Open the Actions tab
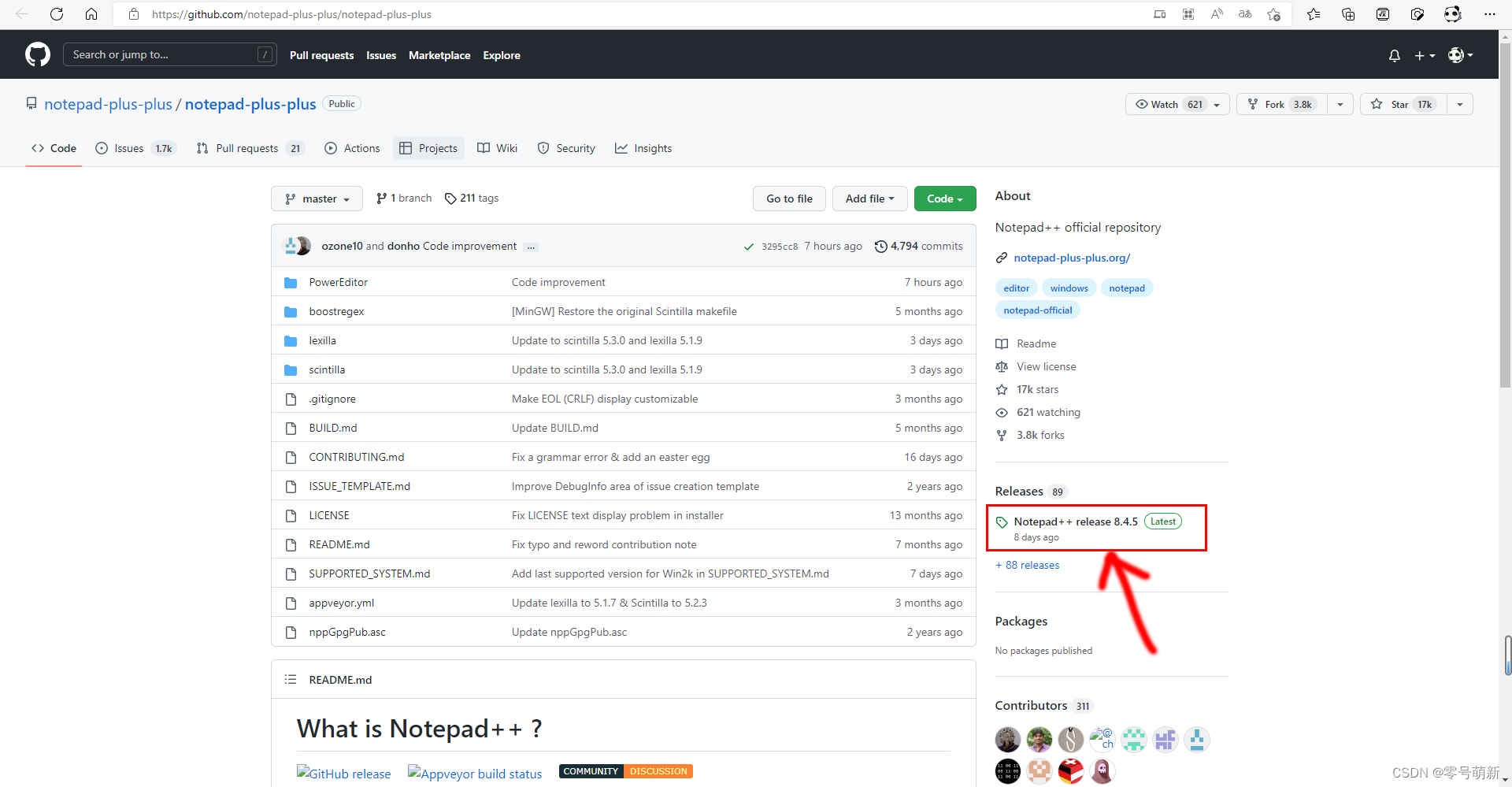Image resolution: width=1512 pixels, height=787 pixels. [x=352, y=148]
